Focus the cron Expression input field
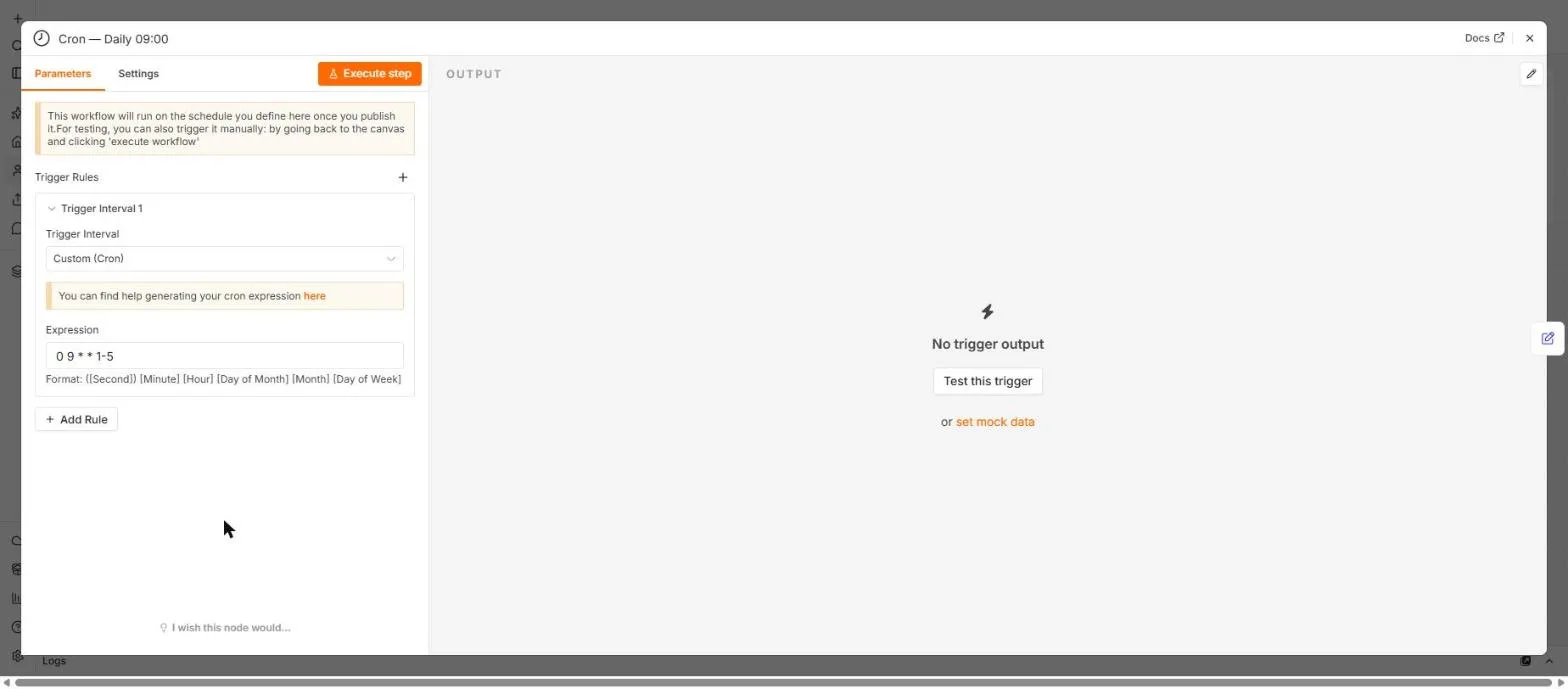1568x689 pixels. tap(225, 356)
